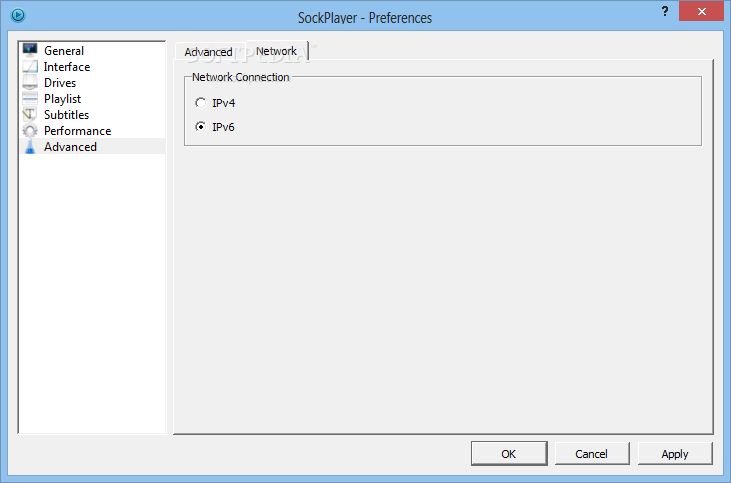Open the Drives preferences category

pos(92,83)
